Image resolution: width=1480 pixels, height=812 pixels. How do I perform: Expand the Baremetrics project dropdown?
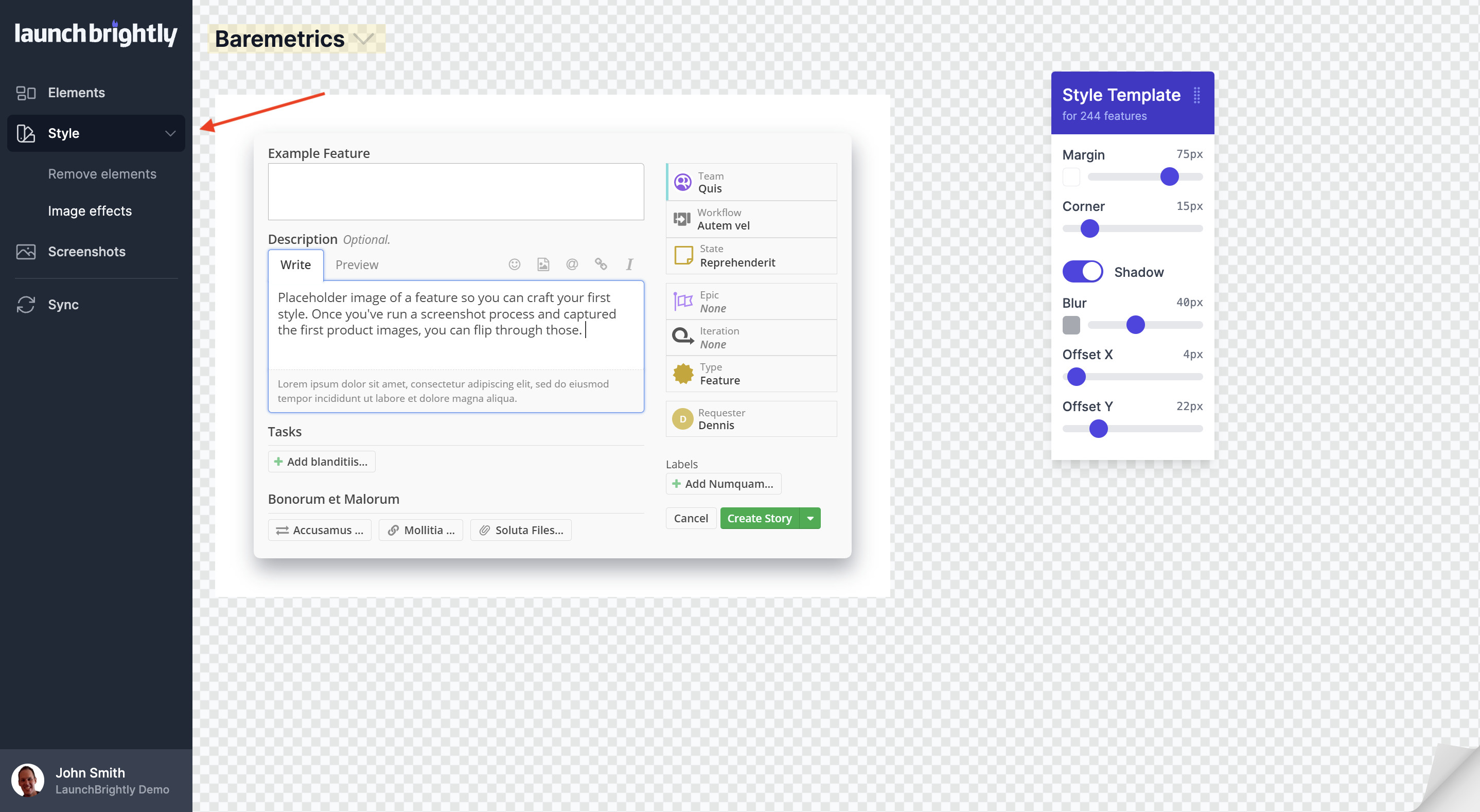pos(364,39)
